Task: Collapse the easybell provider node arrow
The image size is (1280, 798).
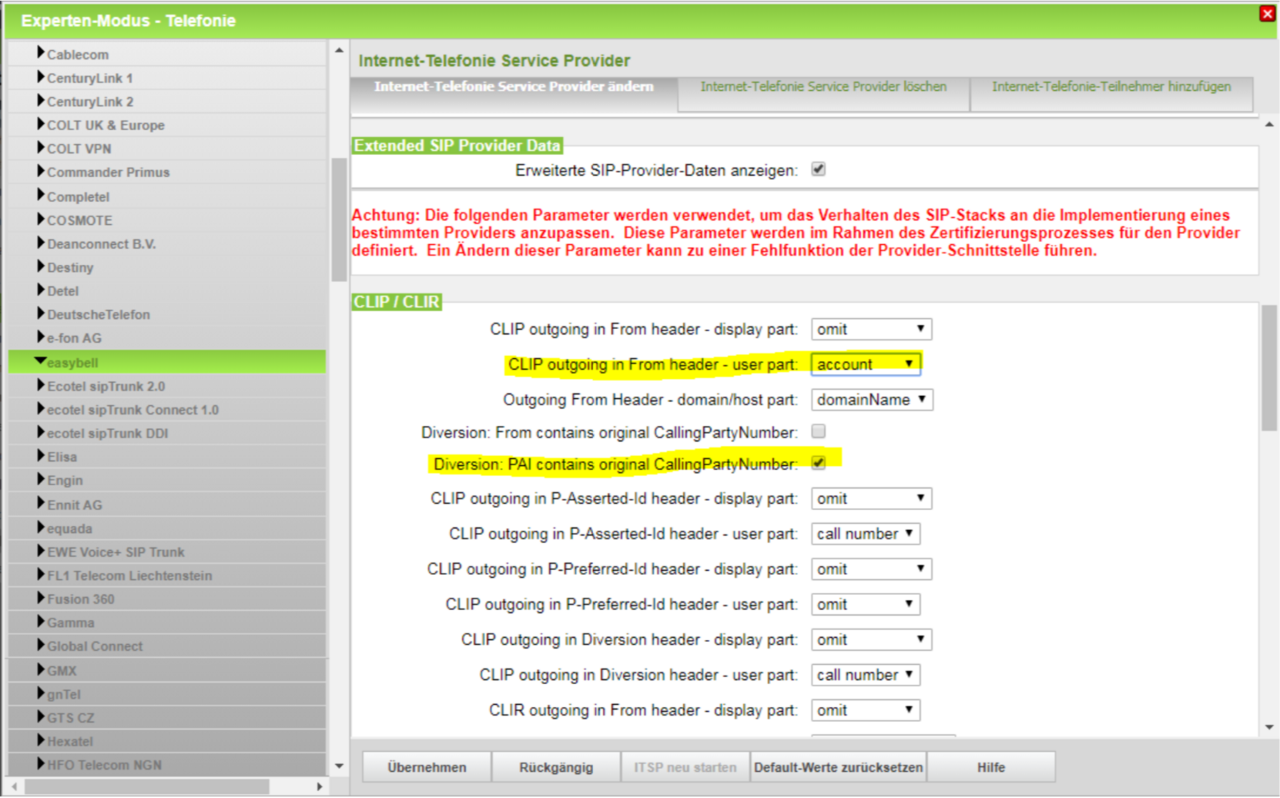Action: tap(40, 362)
